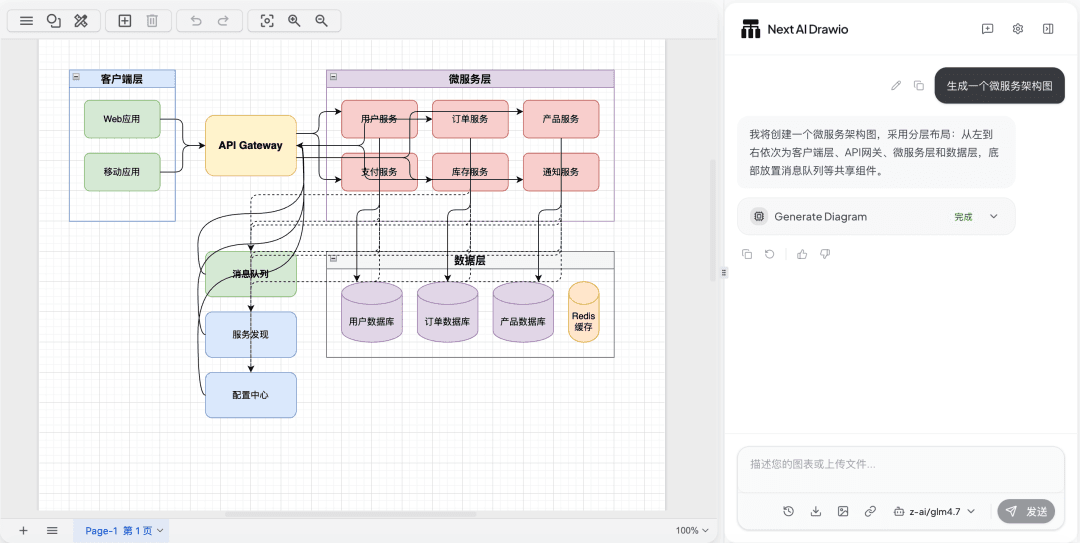The image size is (1080, 543).
Task: Click the redo arrow
Action: point(223,21)
